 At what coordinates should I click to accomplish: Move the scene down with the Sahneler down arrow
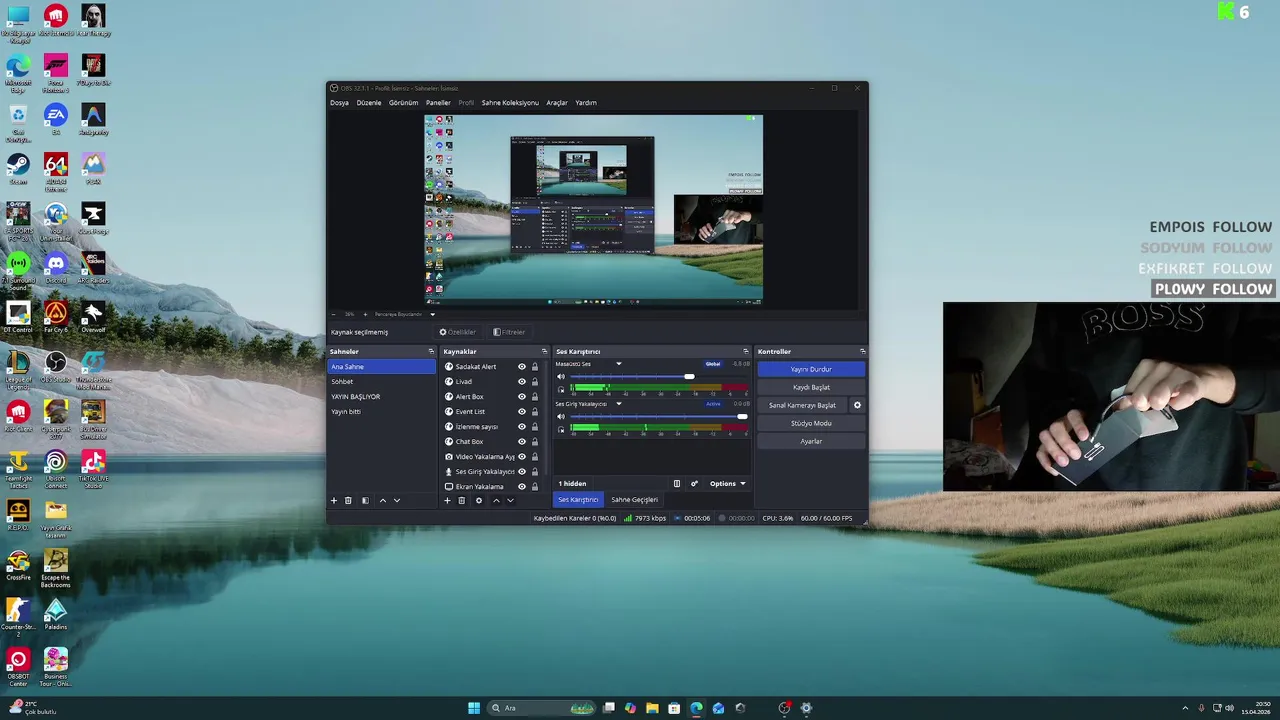397,500
